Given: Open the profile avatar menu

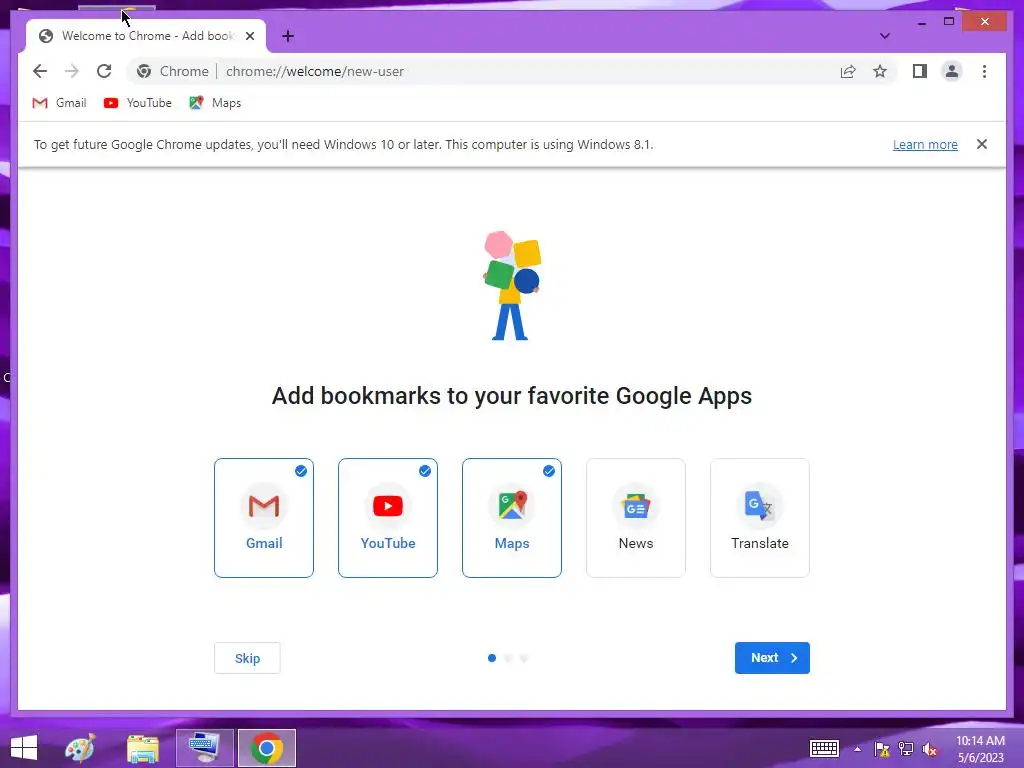Looking at the screenshot, I should point(952,71).
